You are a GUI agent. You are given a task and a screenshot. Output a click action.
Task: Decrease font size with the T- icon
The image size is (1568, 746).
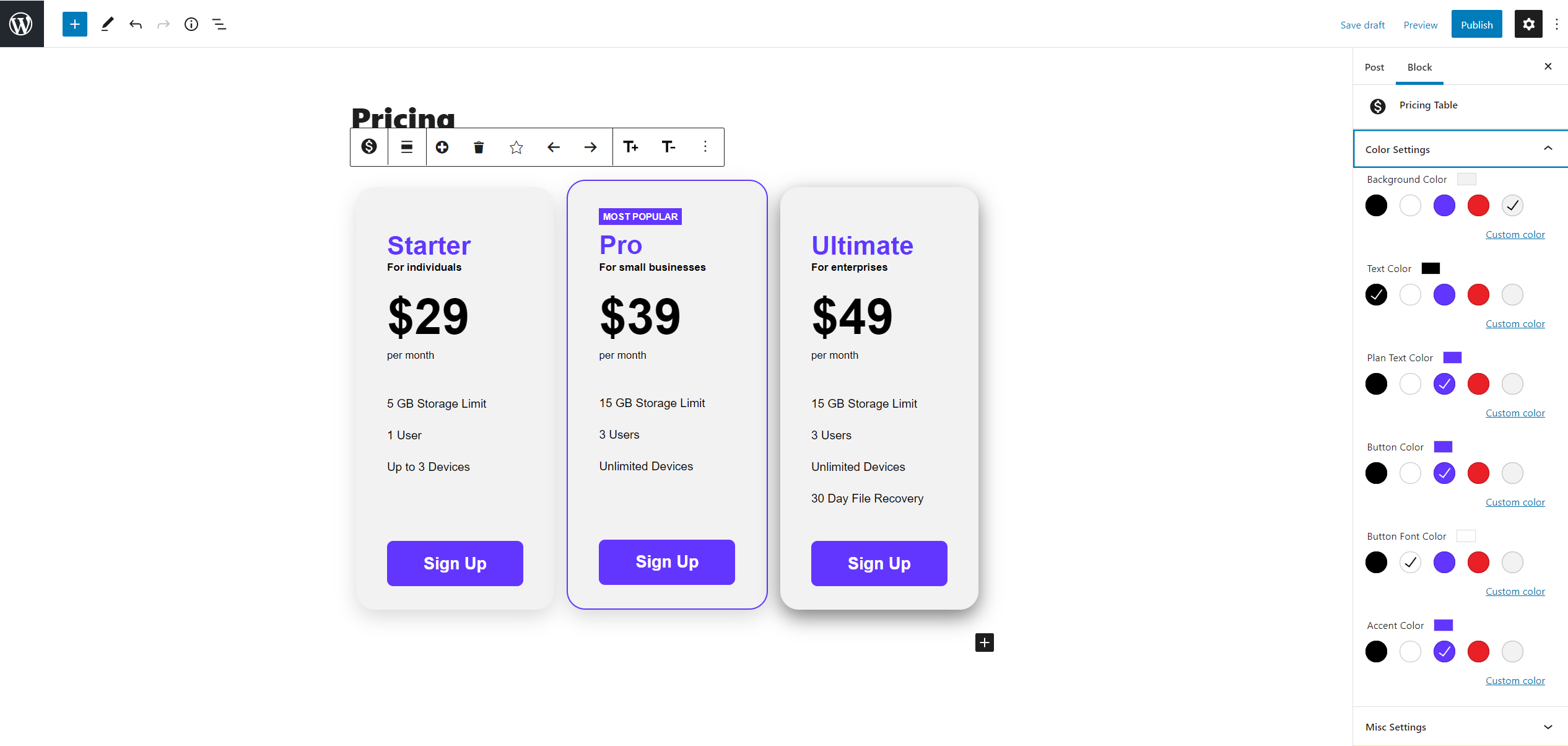pyautogui.click(x=668, y=147)
